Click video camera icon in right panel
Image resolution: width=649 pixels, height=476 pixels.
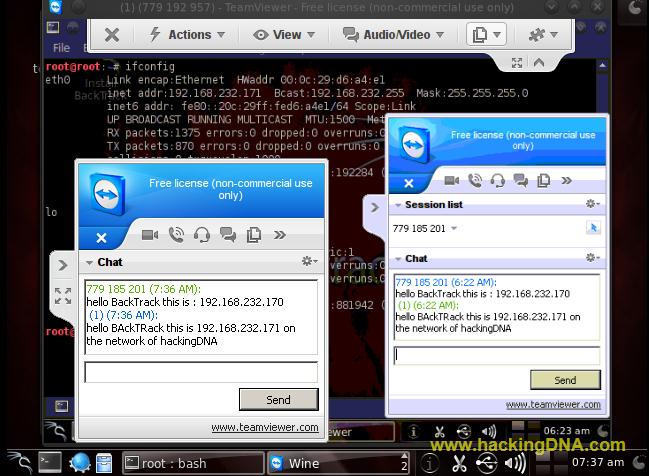[x=452, y=180]
